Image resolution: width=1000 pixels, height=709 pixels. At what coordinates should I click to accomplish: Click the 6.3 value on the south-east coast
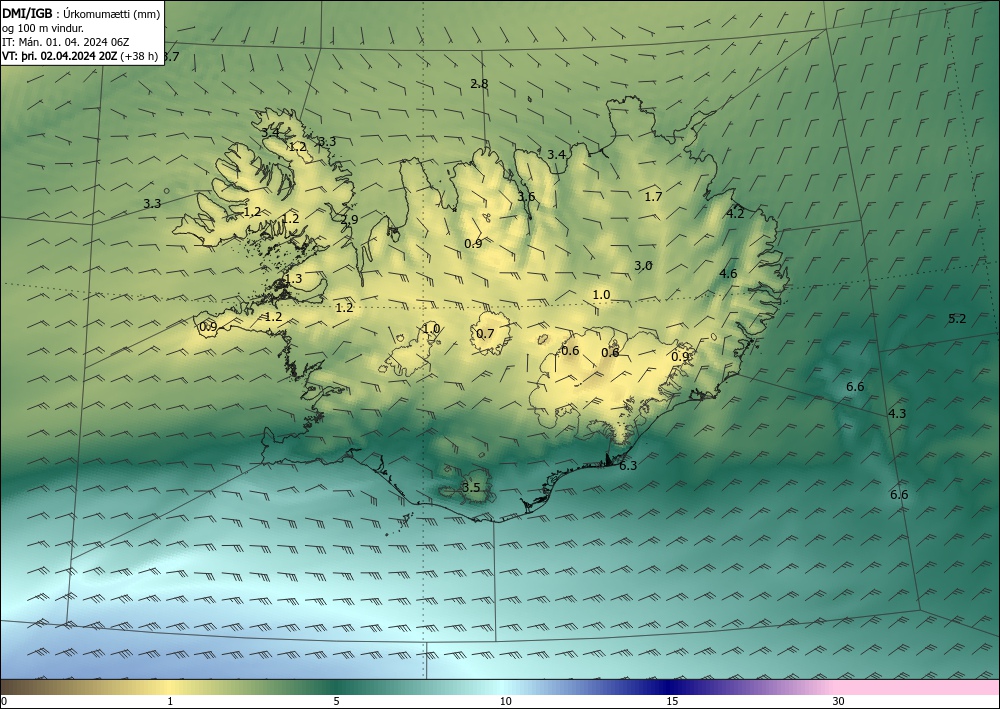pyautogui.click(x=628, y=465)
